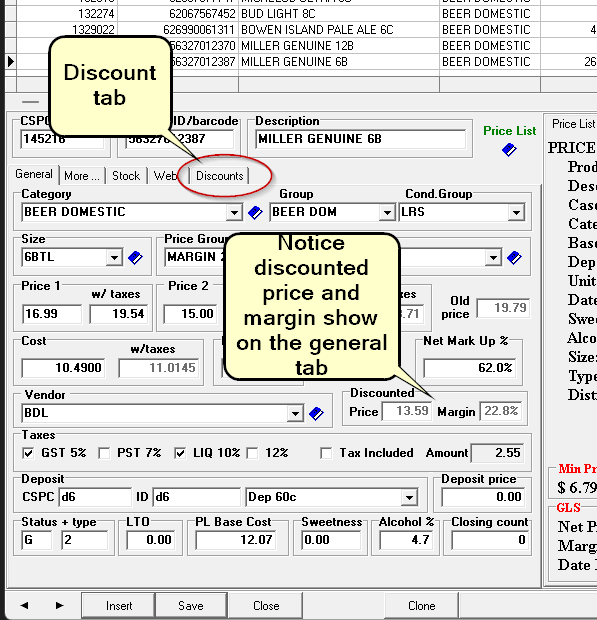Click the Clone button
The height and width of the screenshot is (620, 597).
421,606
